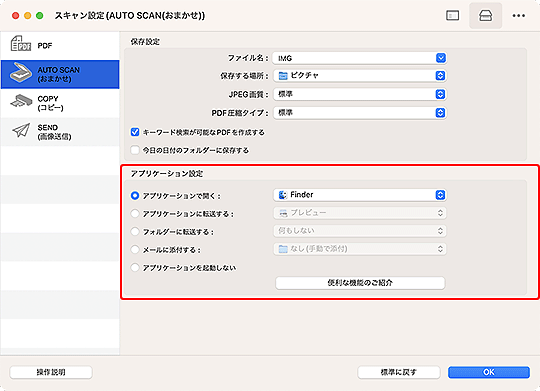
Task: Switch to computer scan settings icon
Action: click(x=452, y=16)
